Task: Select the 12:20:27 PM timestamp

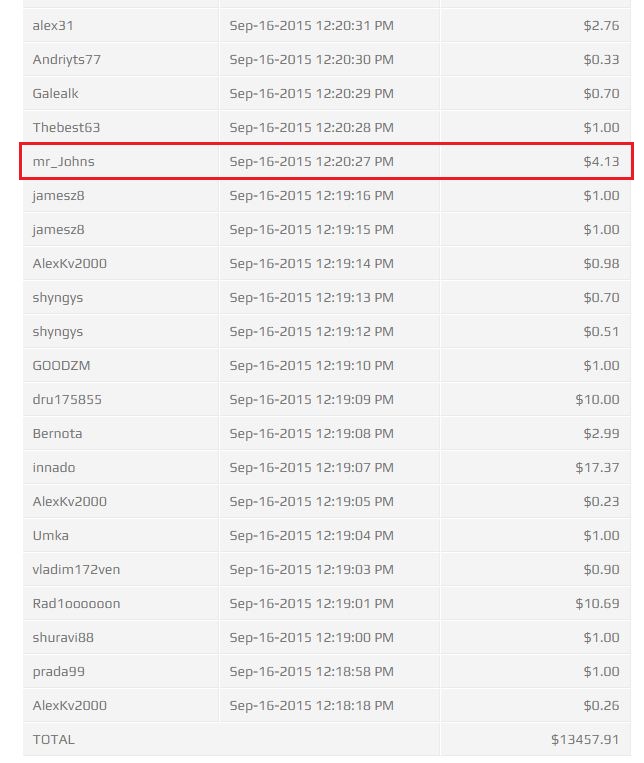Action: click(x=311, y=161)
